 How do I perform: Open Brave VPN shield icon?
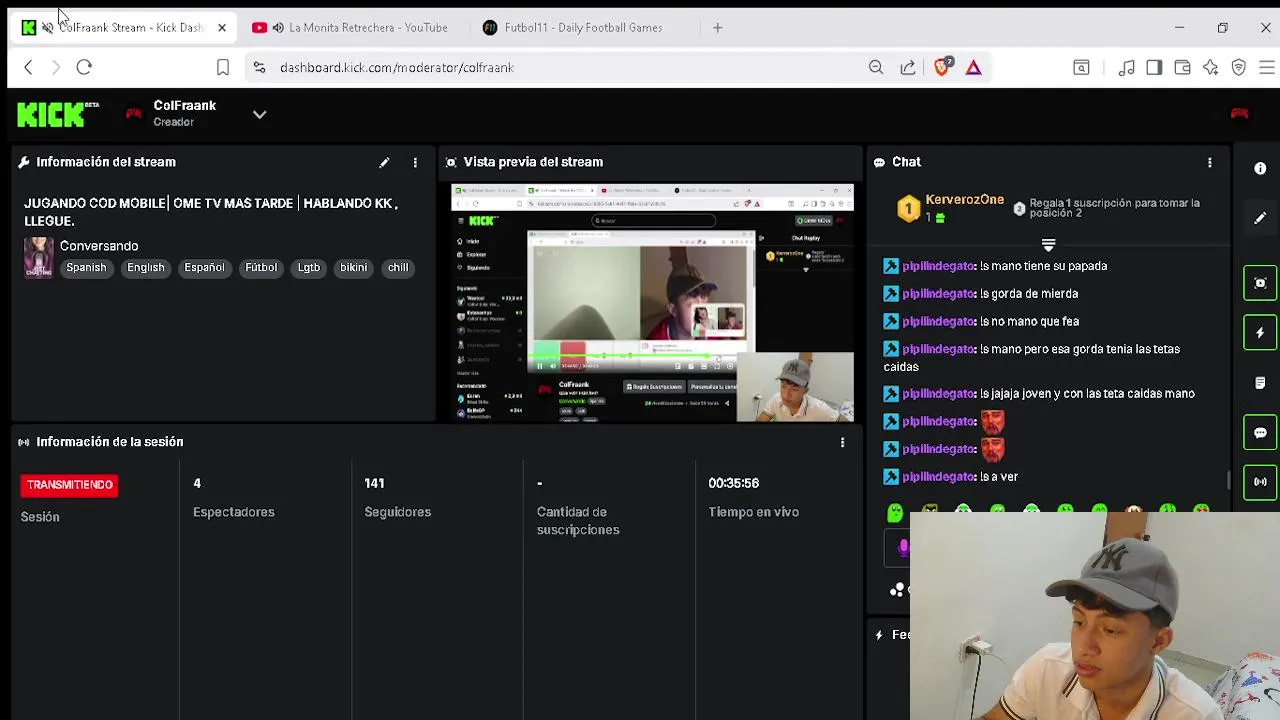click(x=1239, y=68)
